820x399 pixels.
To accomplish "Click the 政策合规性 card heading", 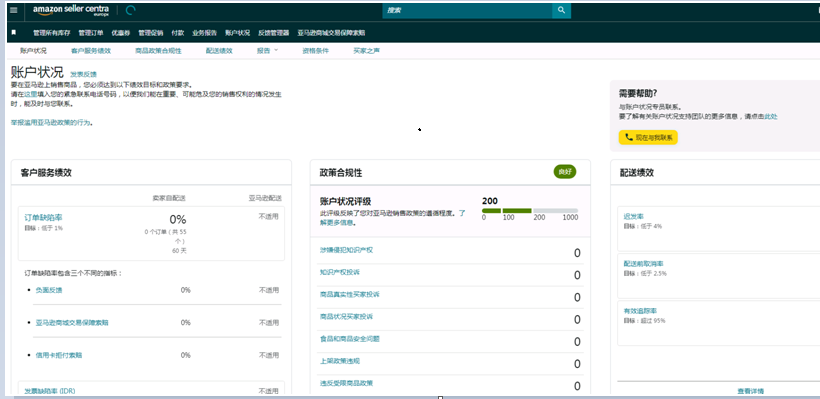I will 340,173.
